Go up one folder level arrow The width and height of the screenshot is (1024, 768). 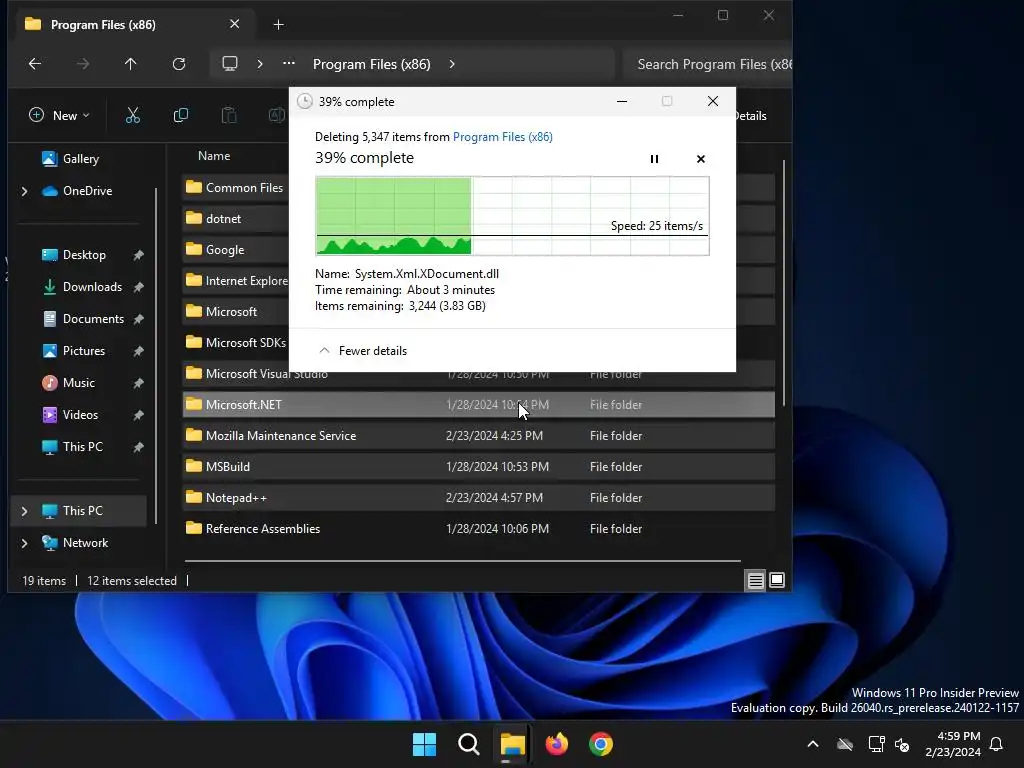[131, 64]
